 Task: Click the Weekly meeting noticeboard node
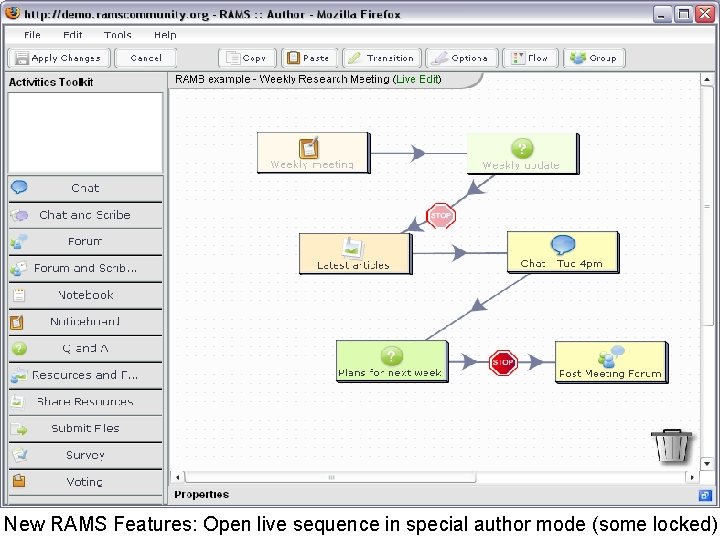point(314,153)
